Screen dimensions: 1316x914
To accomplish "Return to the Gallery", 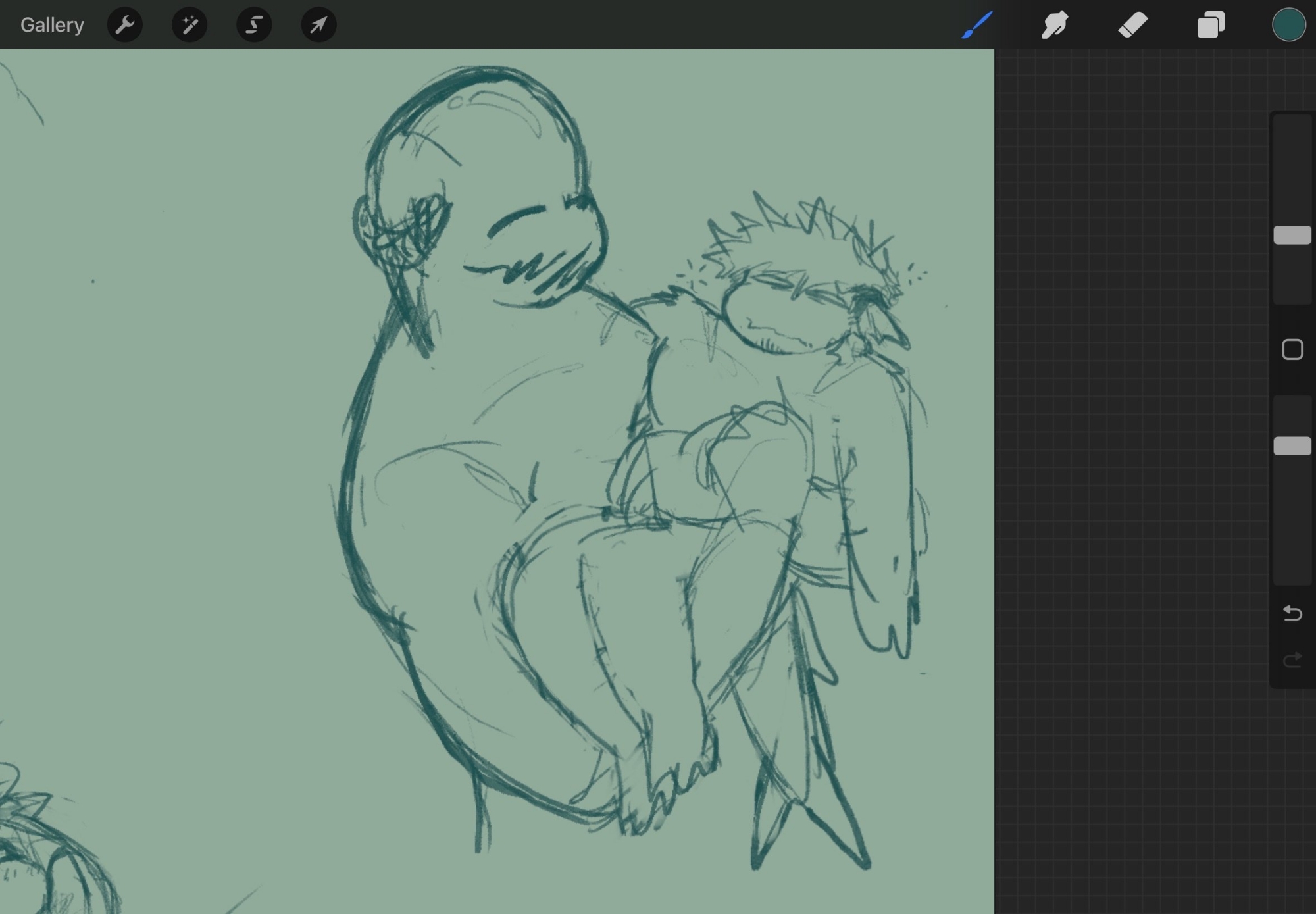I will coord(52,25).
